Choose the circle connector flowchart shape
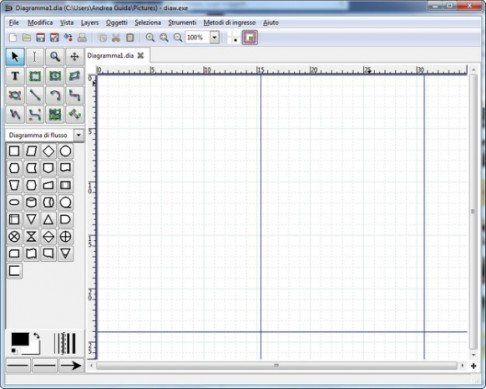The width and height of the screenshot is (486, 389). click(x=65, y=151)
